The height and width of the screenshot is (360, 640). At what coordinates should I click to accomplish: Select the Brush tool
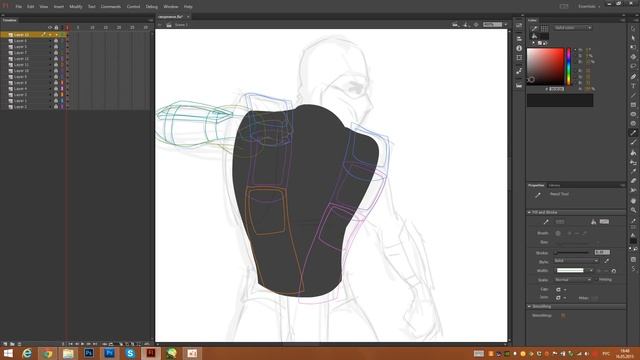click(x=633, y=142)
